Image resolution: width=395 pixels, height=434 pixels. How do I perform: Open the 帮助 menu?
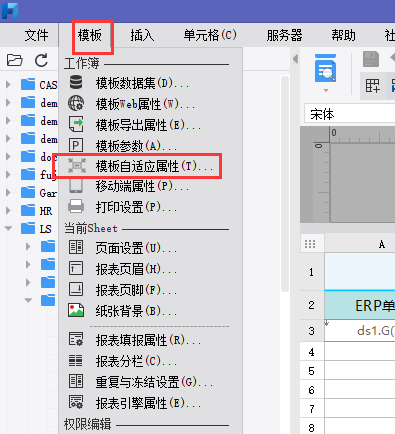[x=343, y=35]
